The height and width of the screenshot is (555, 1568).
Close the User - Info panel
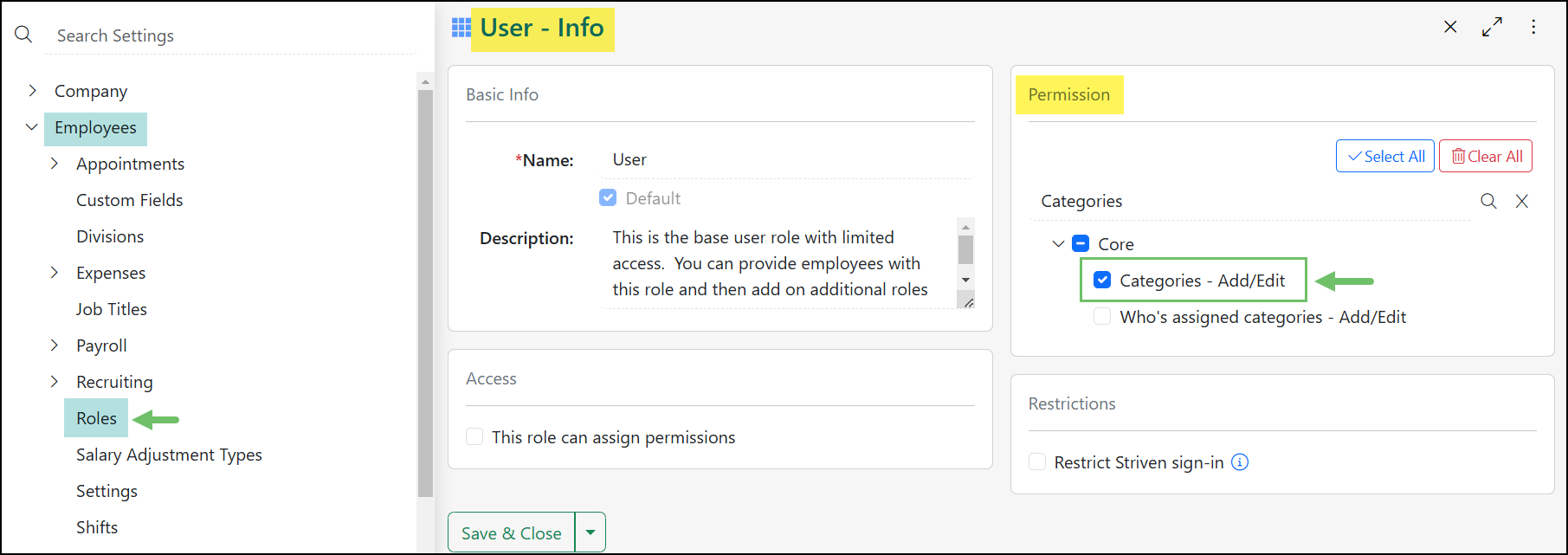[1450, 27]
